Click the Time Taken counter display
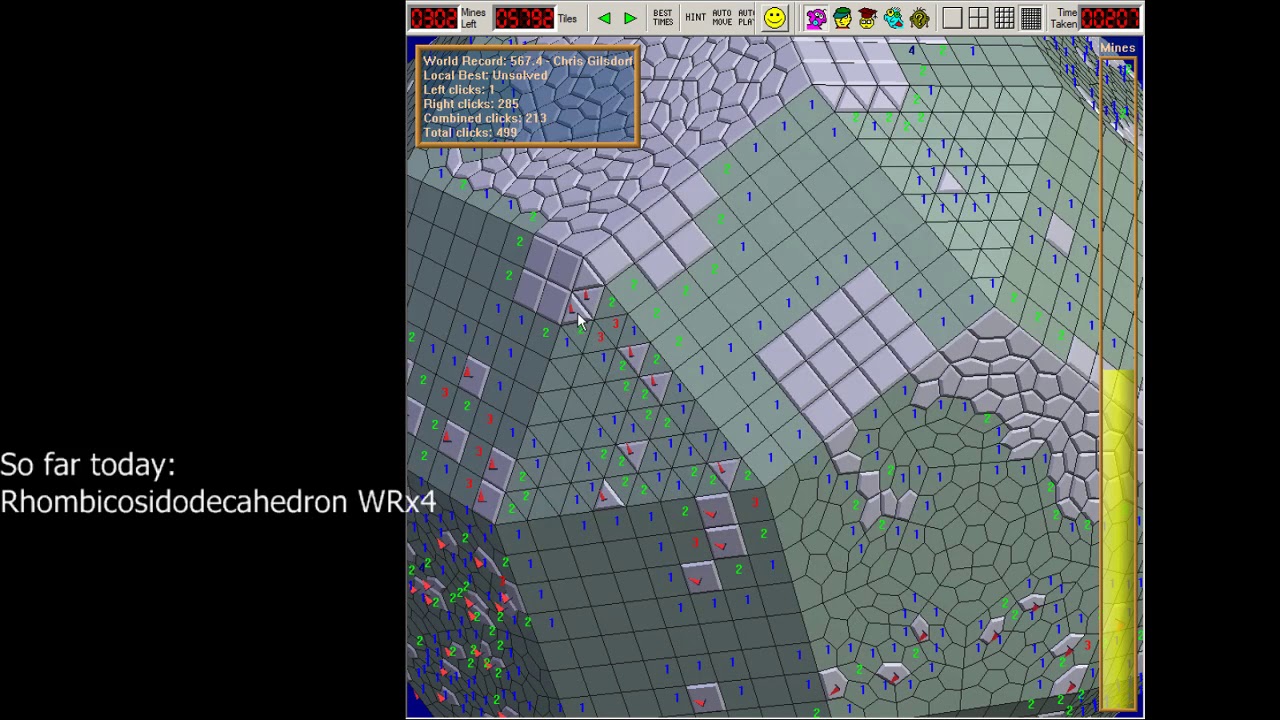Viewport: 1280px width, 720px height. point(1110,18)
